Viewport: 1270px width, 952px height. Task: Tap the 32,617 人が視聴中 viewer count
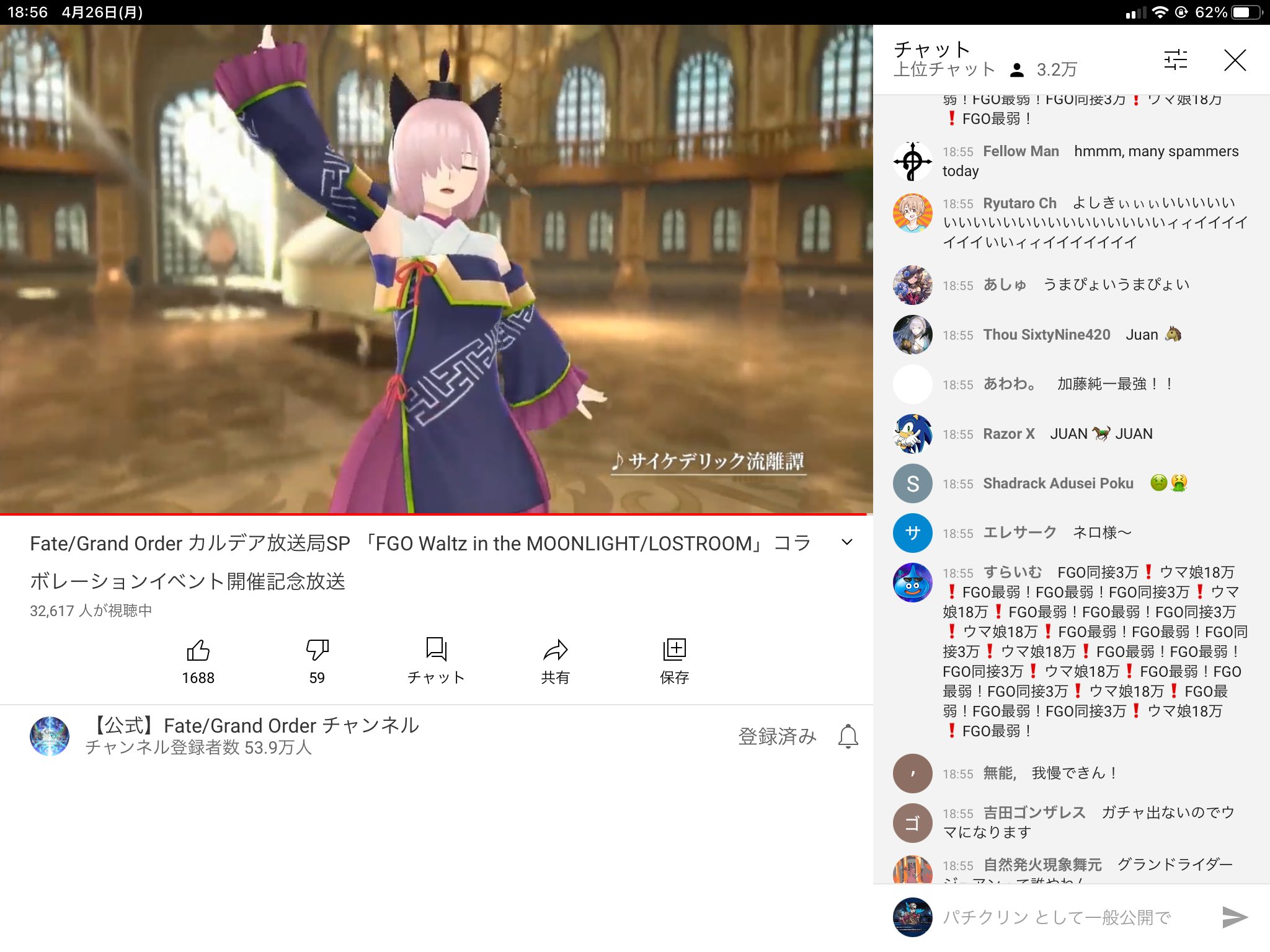tap(91, 610)
